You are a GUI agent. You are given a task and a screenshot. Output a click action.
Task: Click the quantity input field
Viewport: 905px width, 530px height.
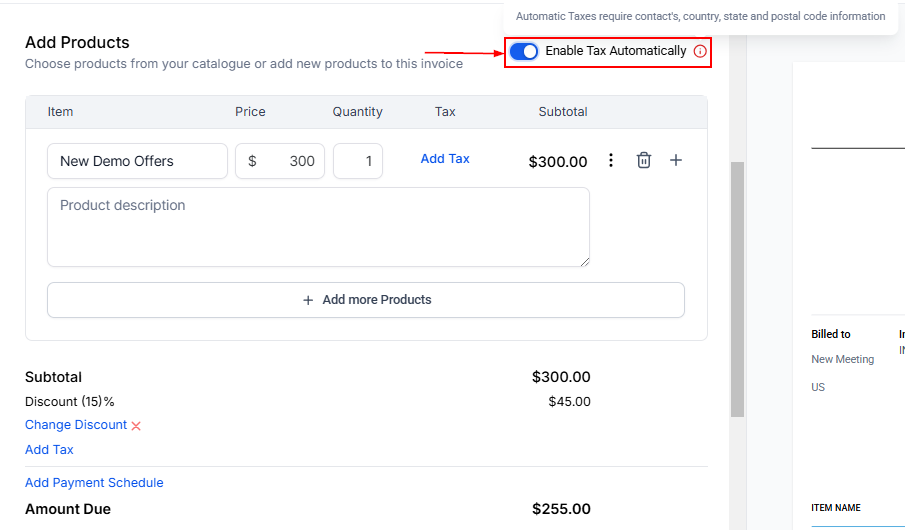click(358, 161)
